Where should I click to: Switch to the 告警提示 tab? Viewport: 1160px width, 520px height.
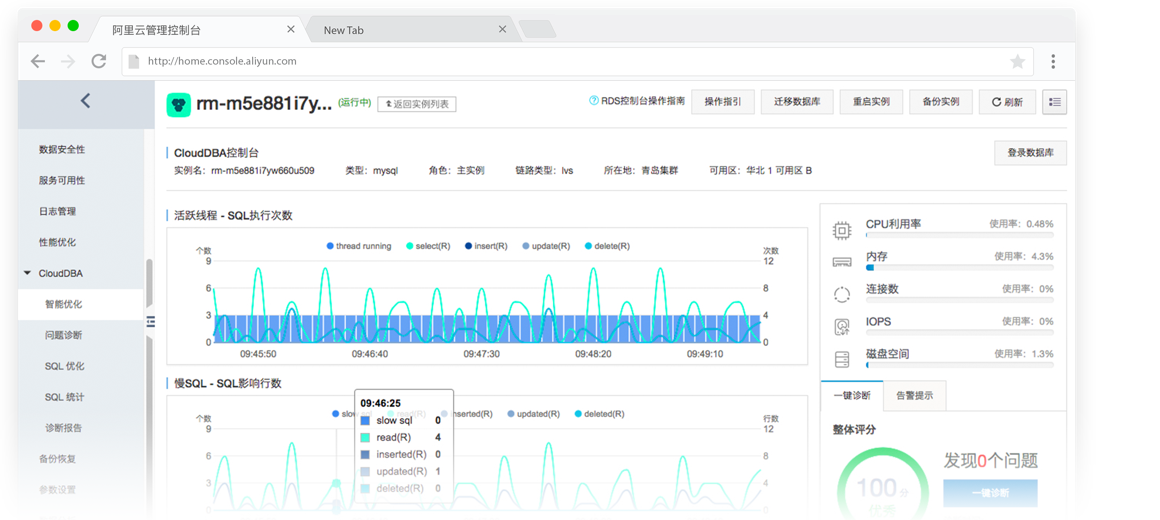(914, 396)
